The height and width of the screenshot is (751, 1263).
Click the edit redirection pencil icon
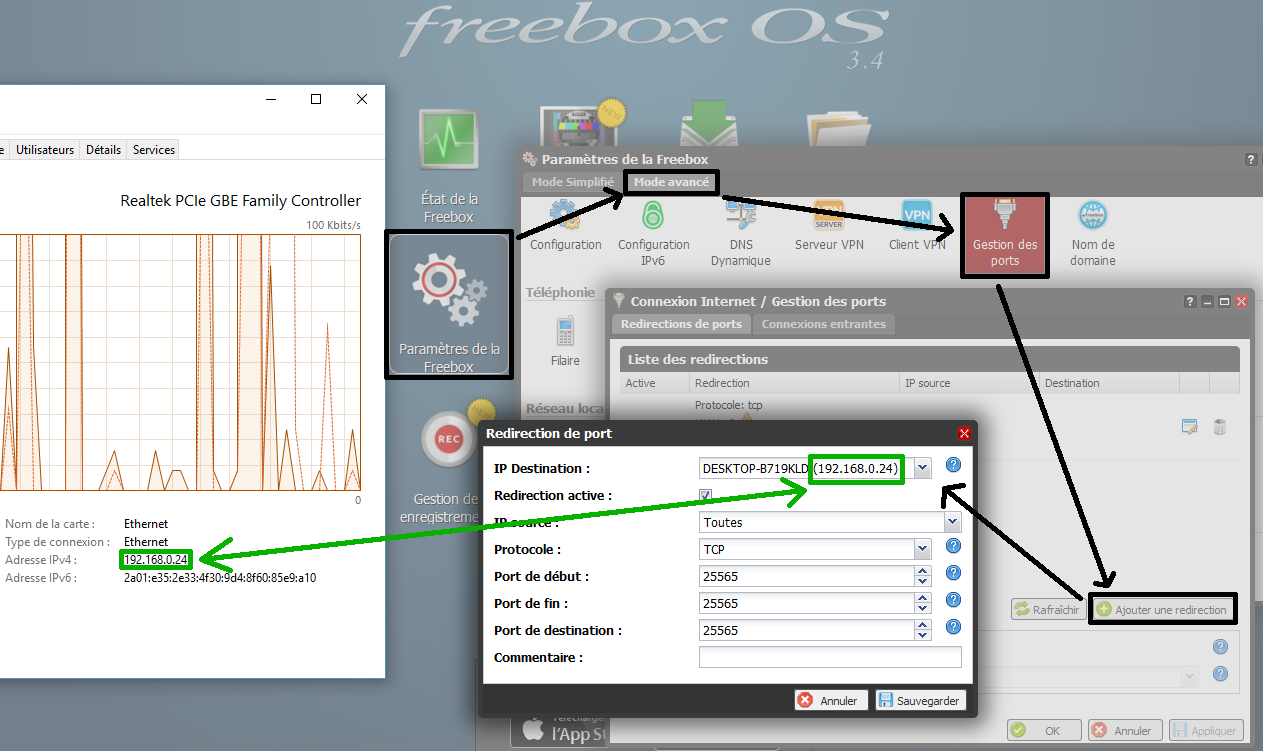[1189, 427]
